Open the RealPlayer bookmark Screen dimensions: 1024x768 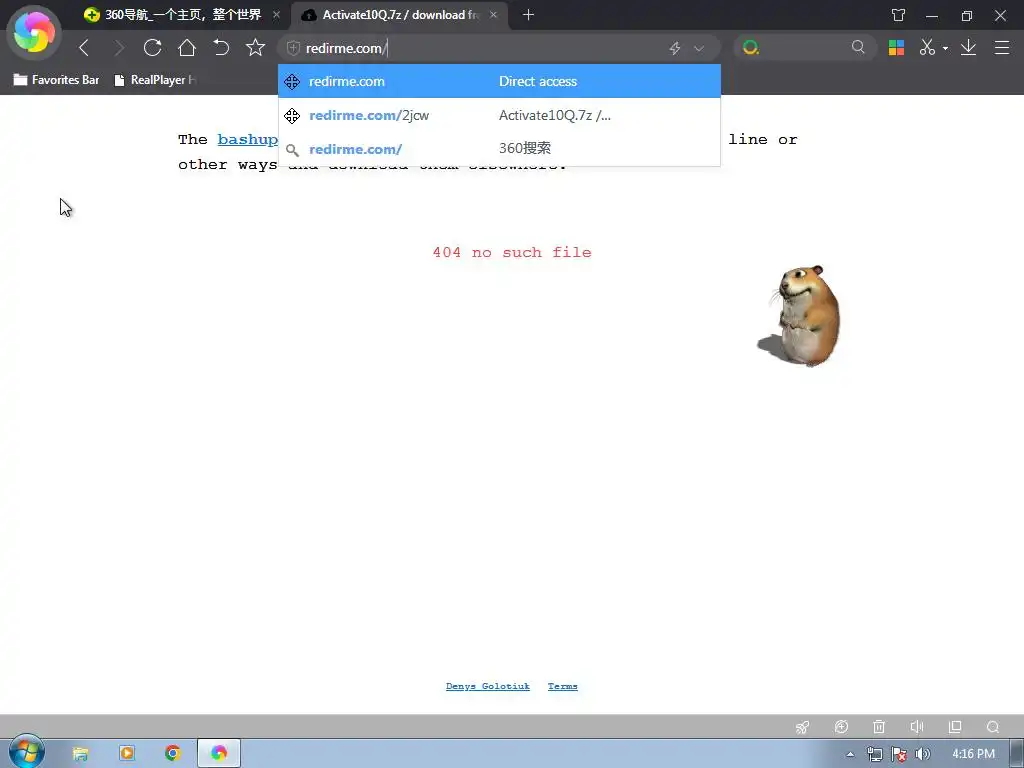pos(155,80)
